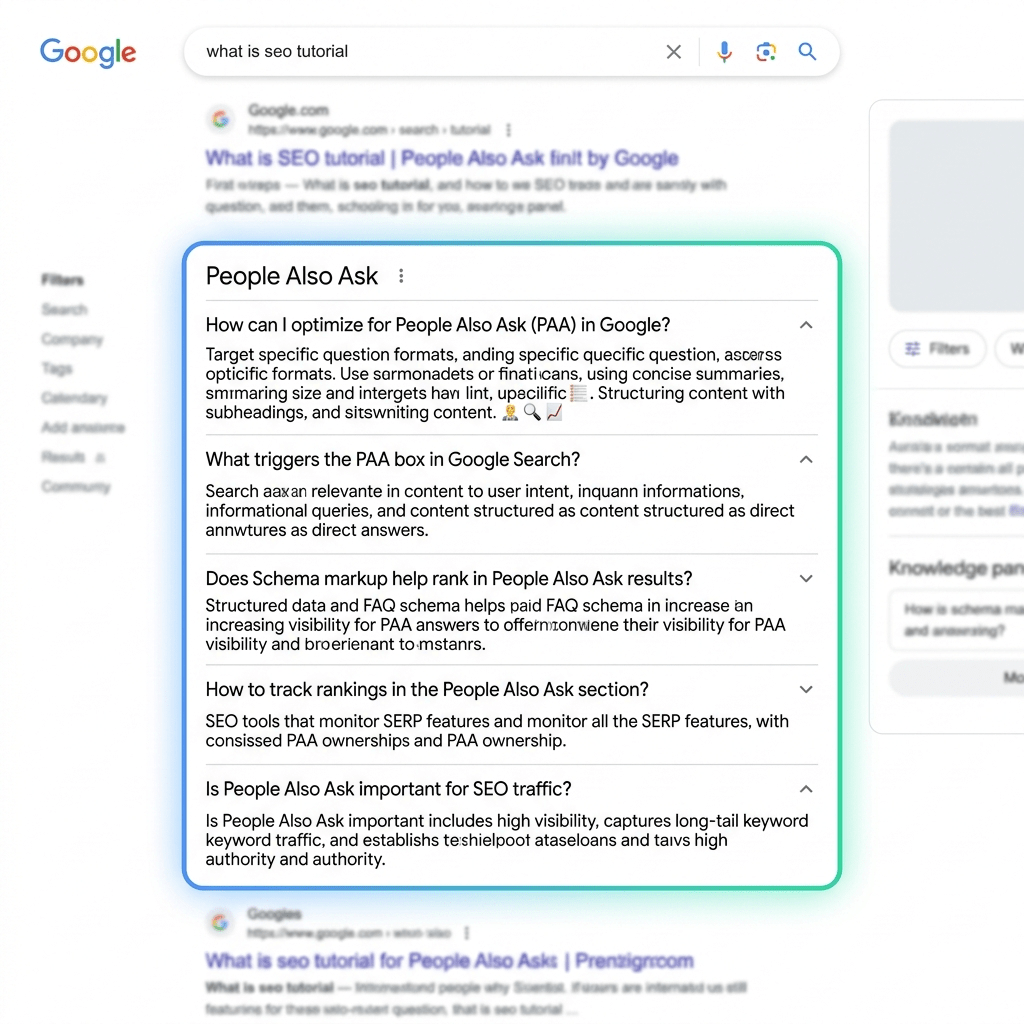Viewport: 1024px width, 1024px height.
Task: Collapse the PAA question about optimizing for People Also Ask
Action: click(x=806, y=324)
